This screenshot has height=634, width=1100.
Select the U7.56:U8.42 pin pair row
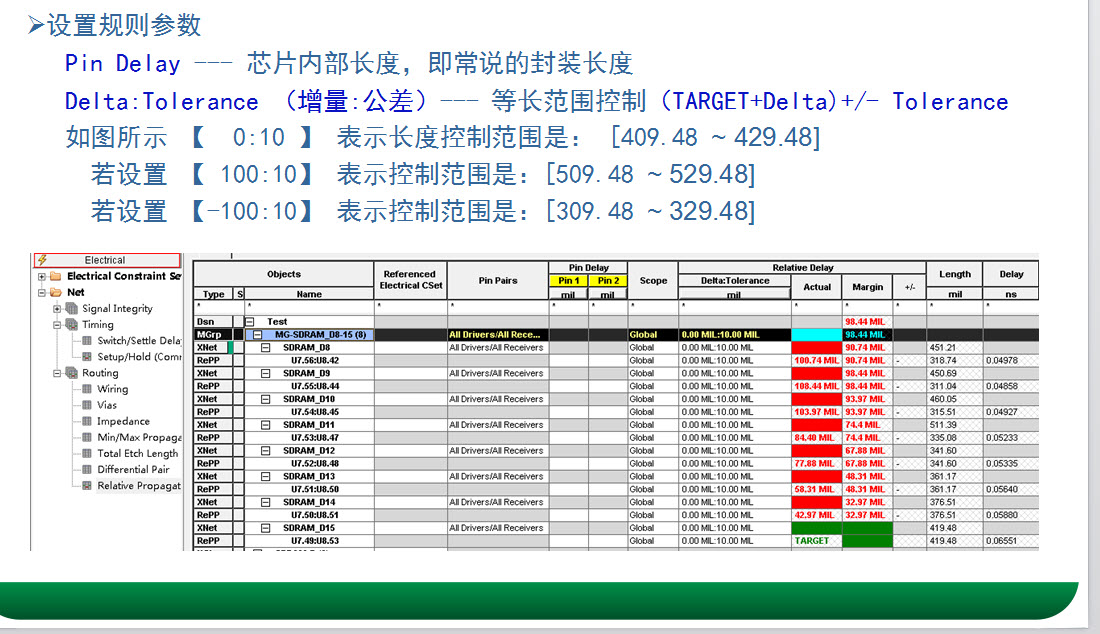(315, 360)
